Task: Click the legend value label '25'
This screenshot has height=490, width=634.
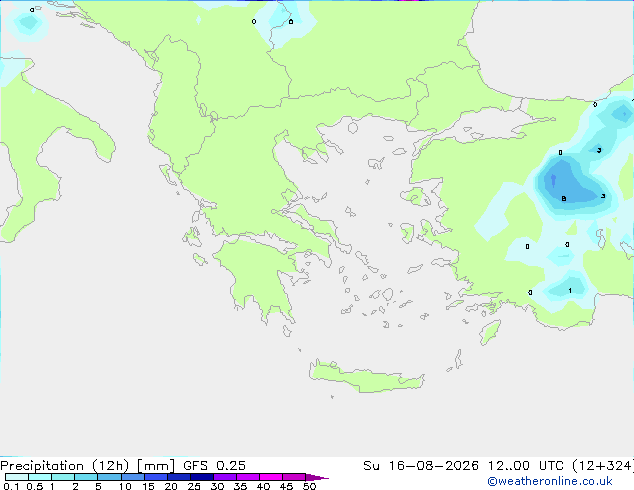Action: click(x=194, y=486)
